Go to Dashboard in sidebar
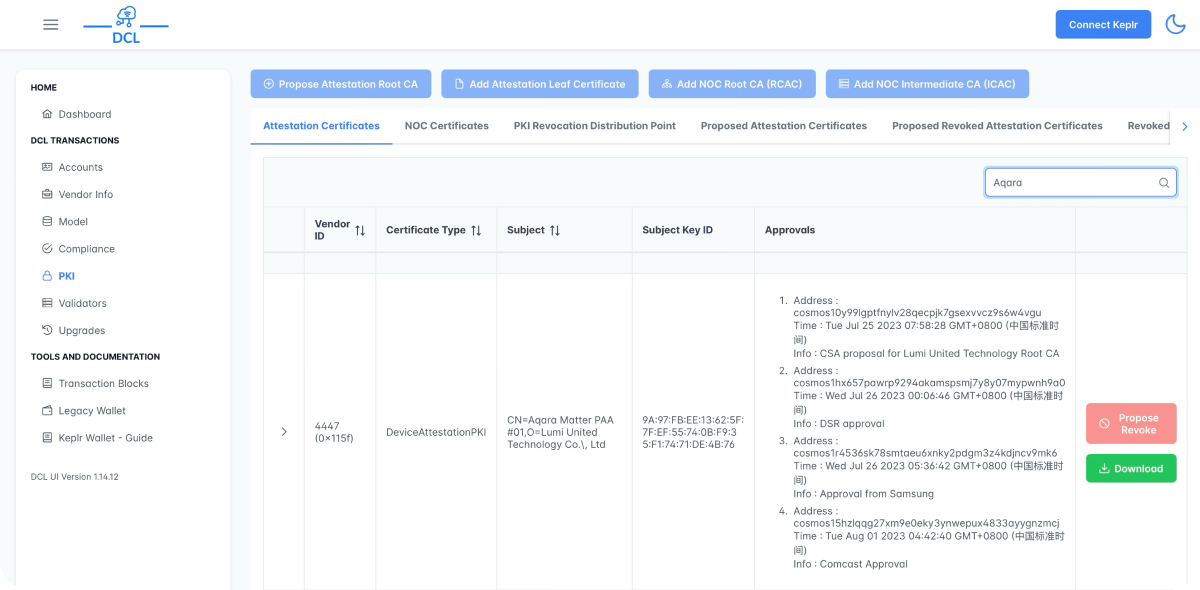1200x590 pixels. [84, 114]
